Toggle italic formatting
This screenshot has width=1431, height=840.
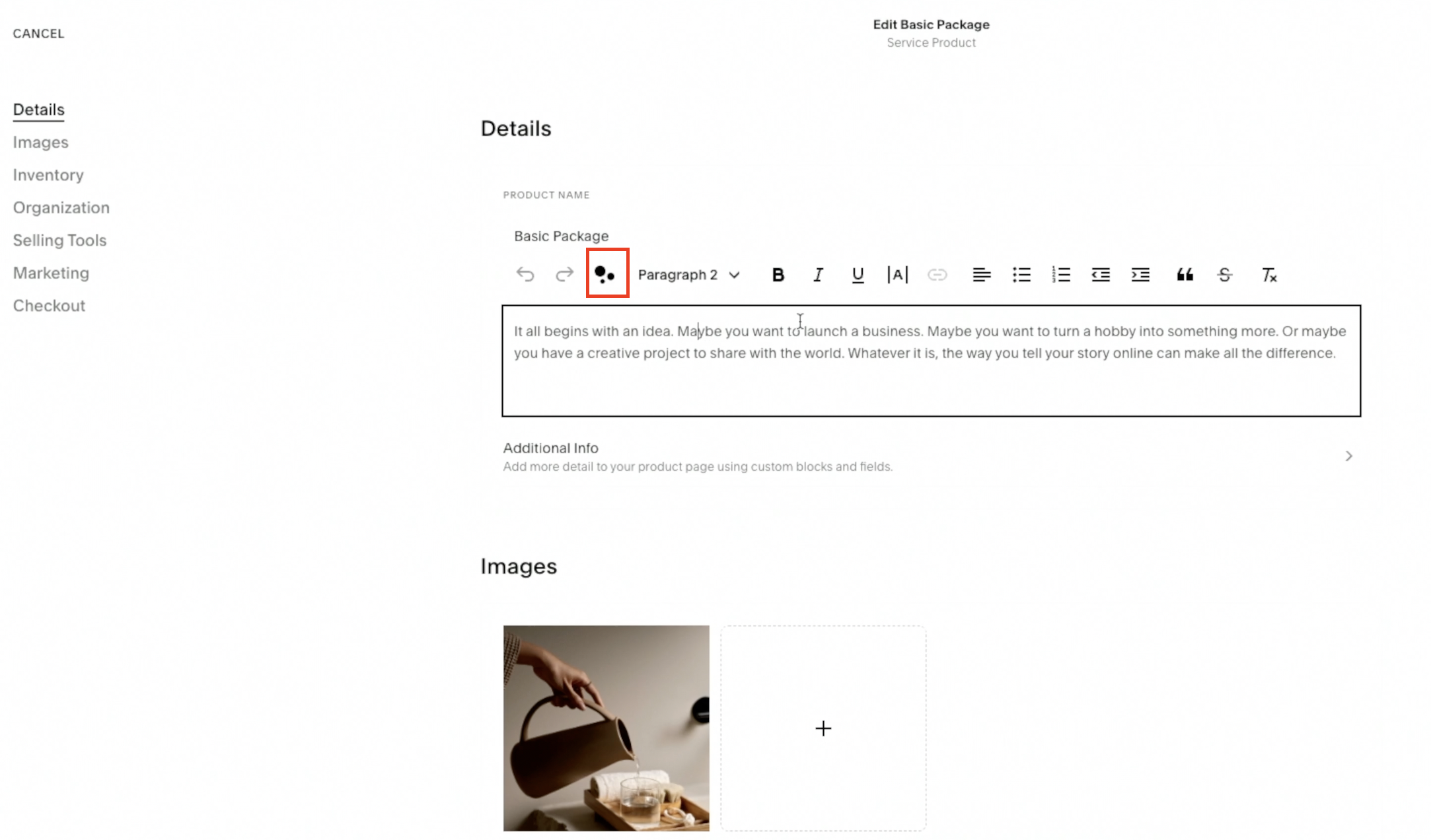tap(818, 275)
